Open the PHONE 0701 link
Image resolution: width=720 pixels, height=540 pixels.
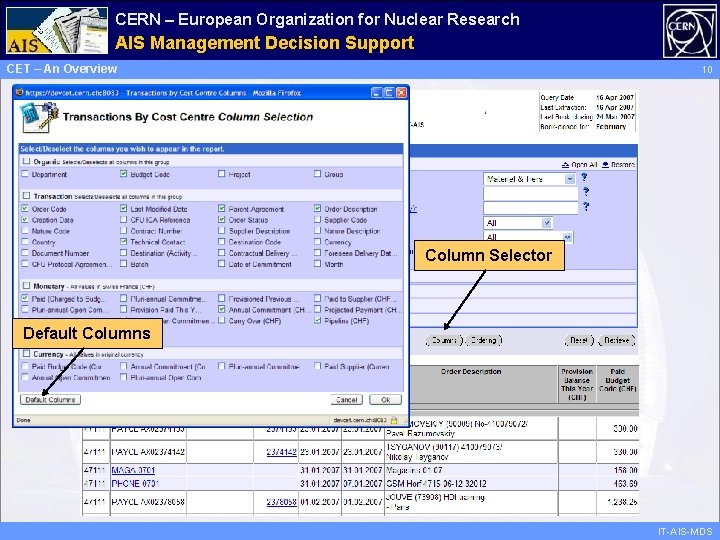(x=135, y=484)
